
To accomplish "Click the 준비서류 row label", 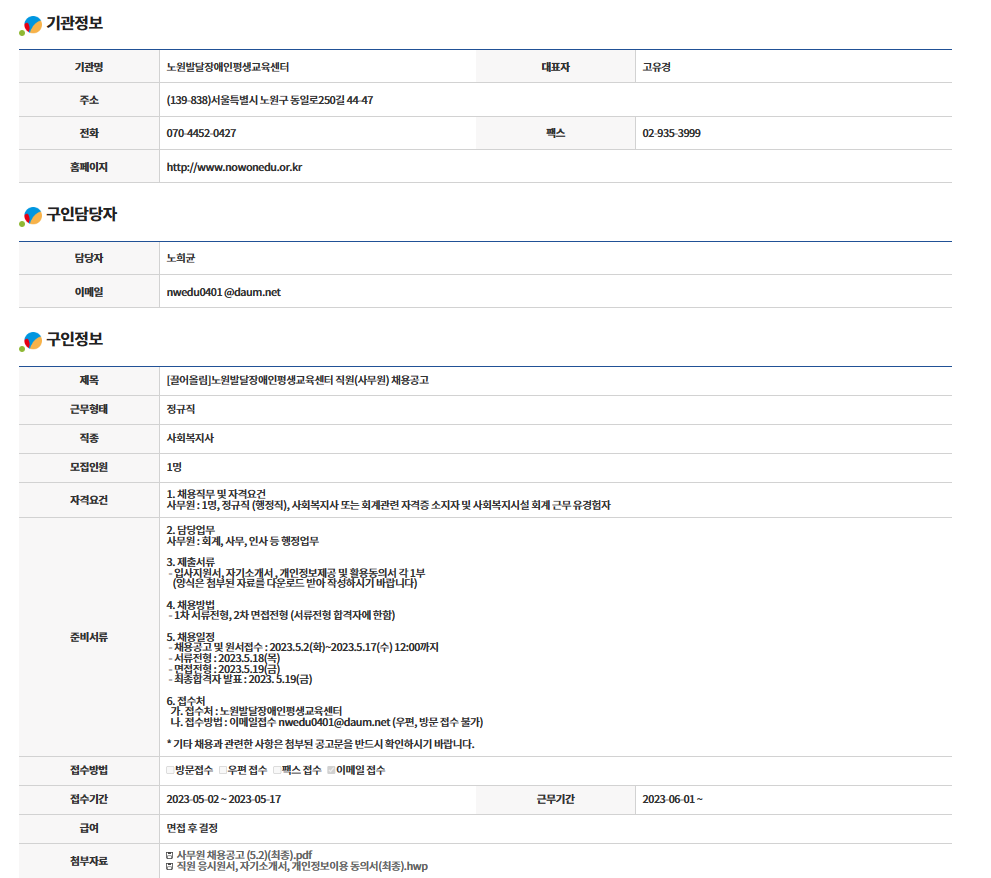I will [x=89, y=637].
